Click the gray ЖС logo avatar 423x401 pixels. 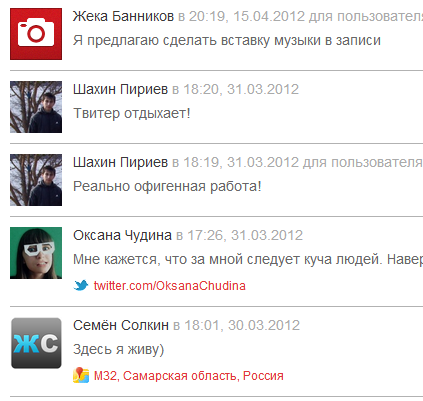coord(36,343)
